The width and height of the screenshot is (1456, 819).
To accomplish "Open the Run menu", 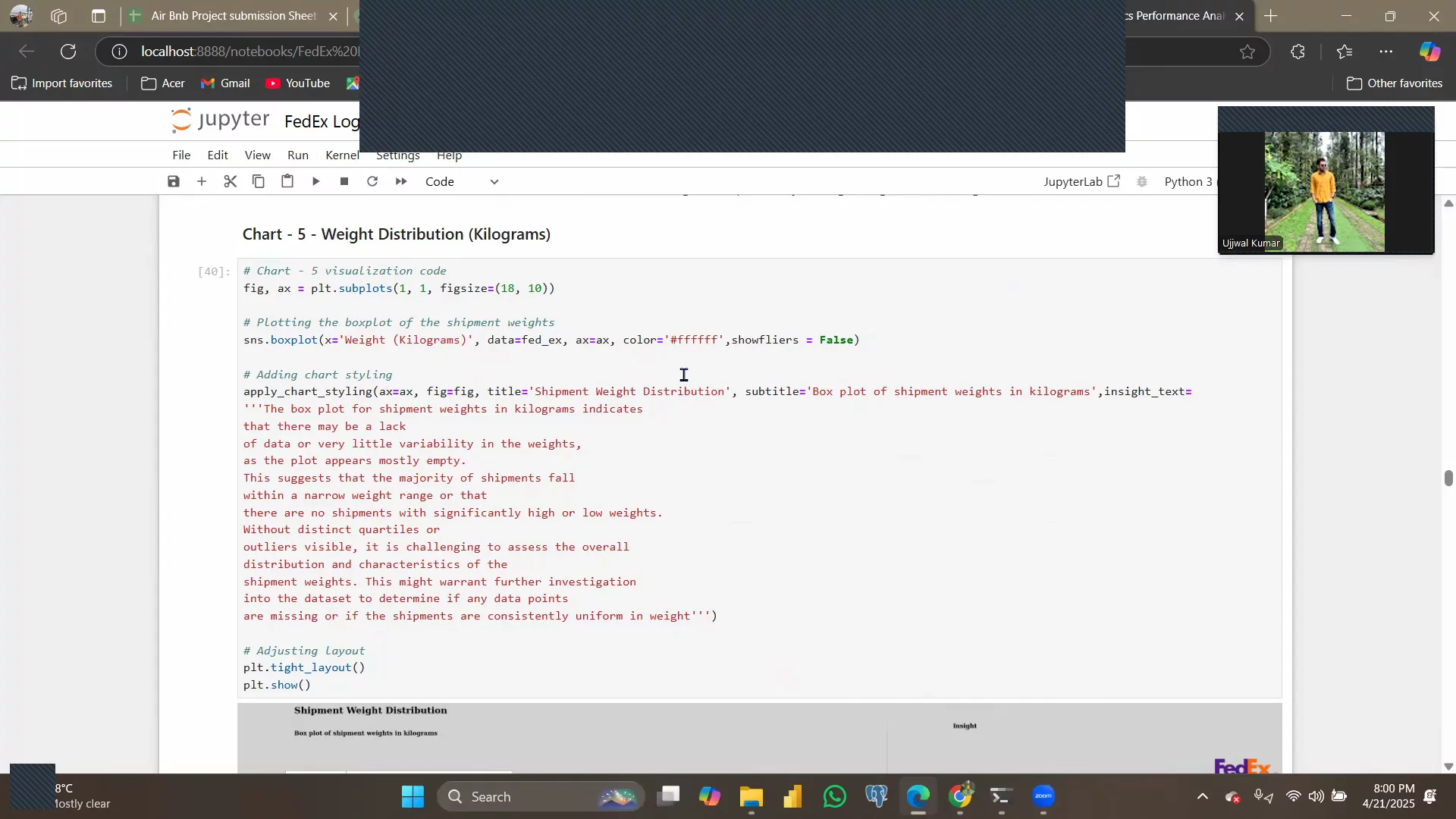I will tap(297, 155).
